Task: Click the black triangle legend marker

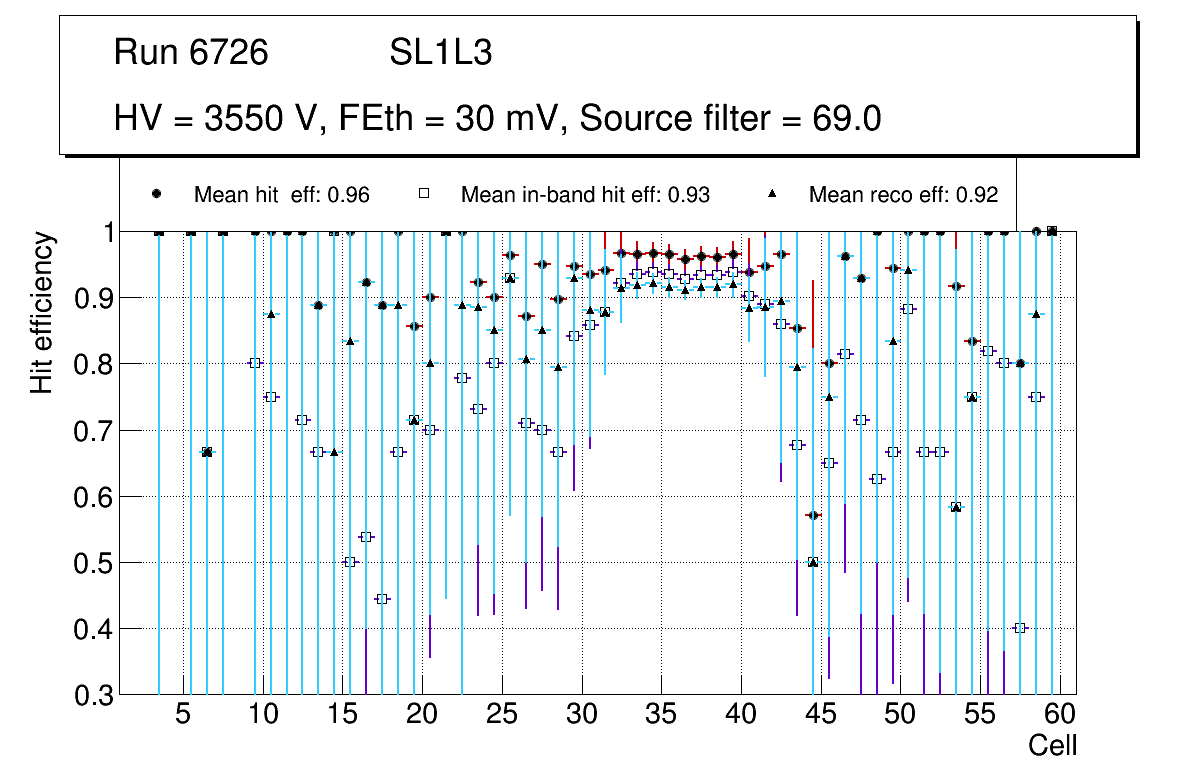Action: click(x=771, y=195)
